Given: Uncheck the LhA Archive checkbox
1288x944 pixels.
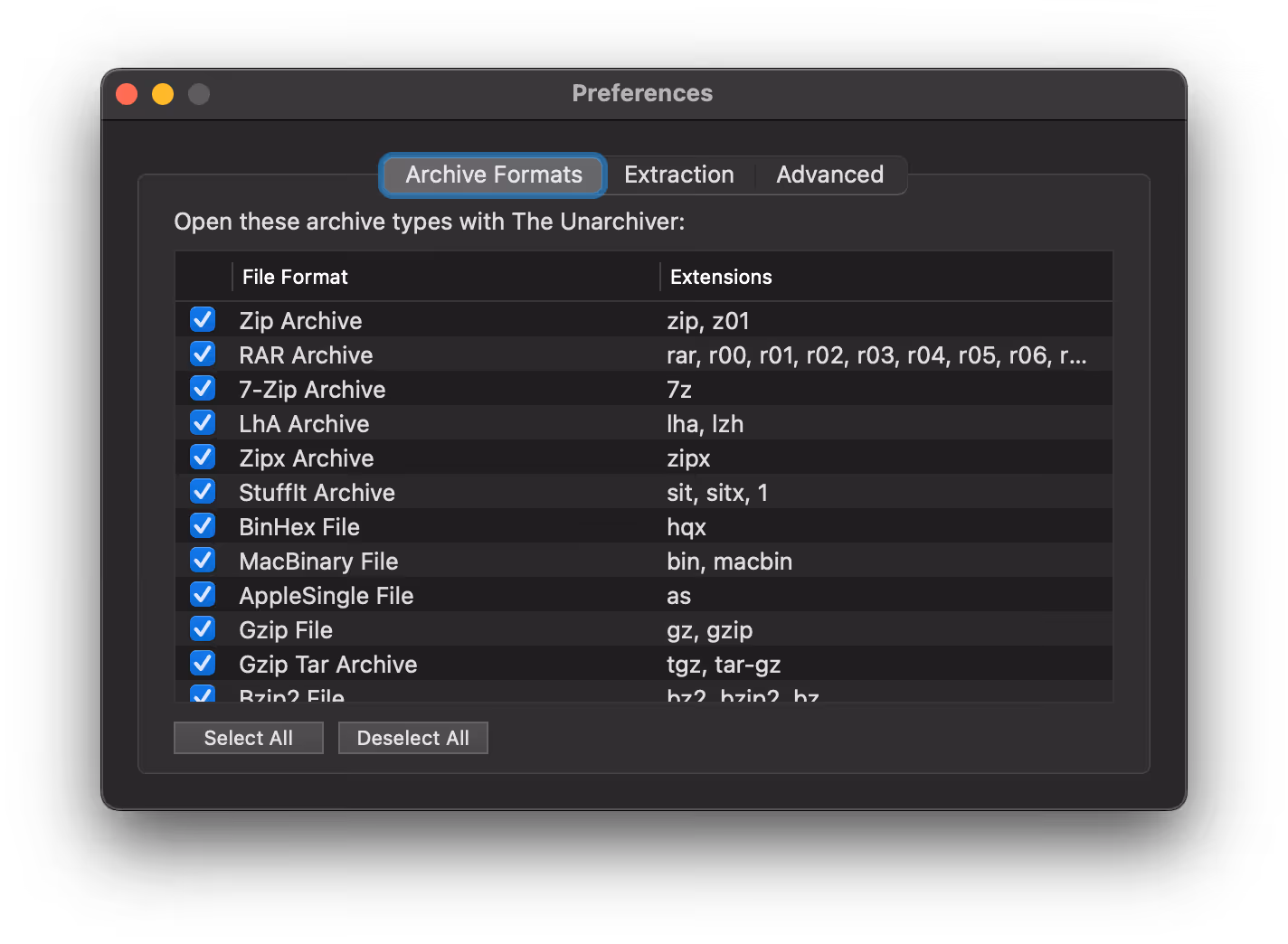Looking at the screenshot, I should (203, 423).
